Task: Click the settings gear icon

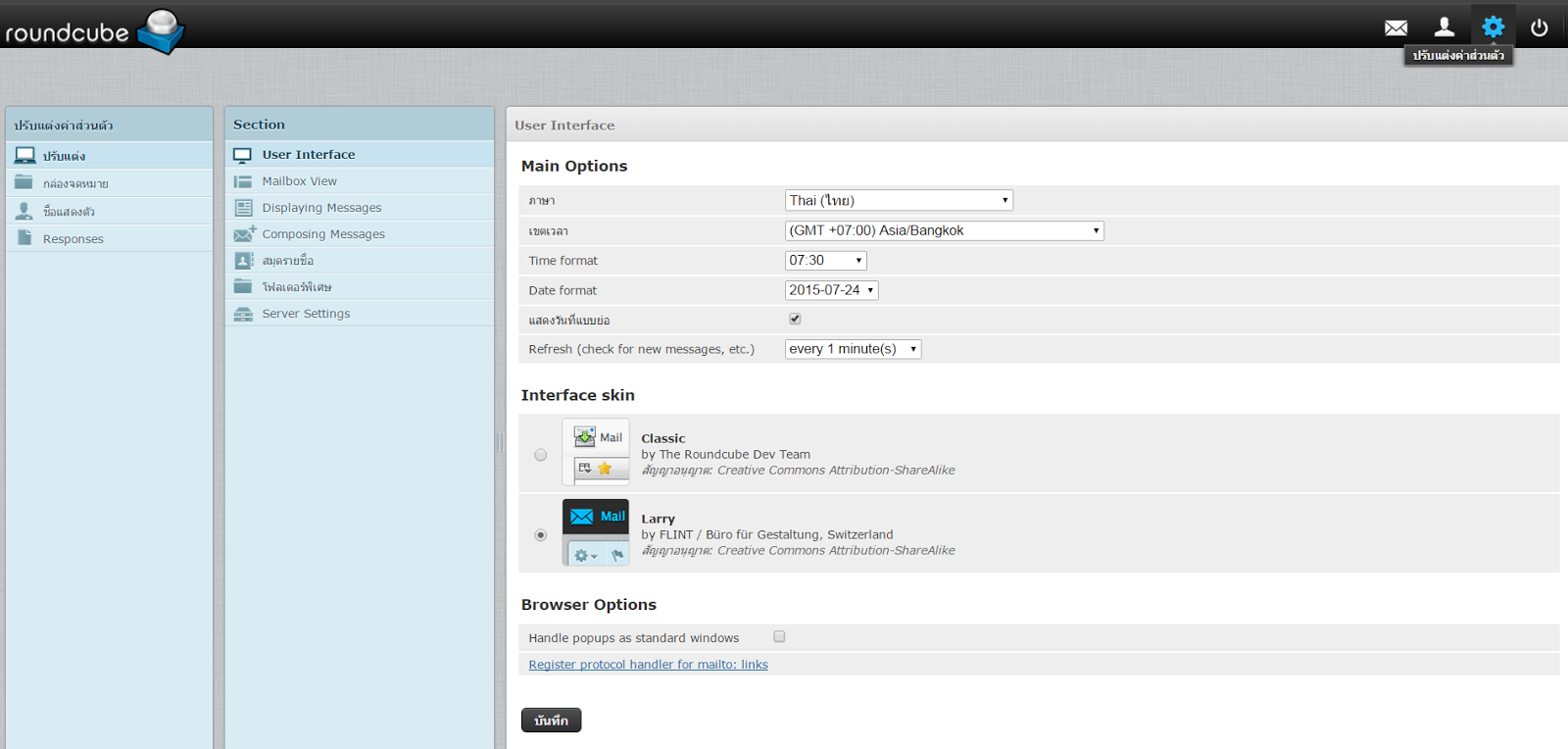Action: pyautogui.click(x=1493, y=27)
